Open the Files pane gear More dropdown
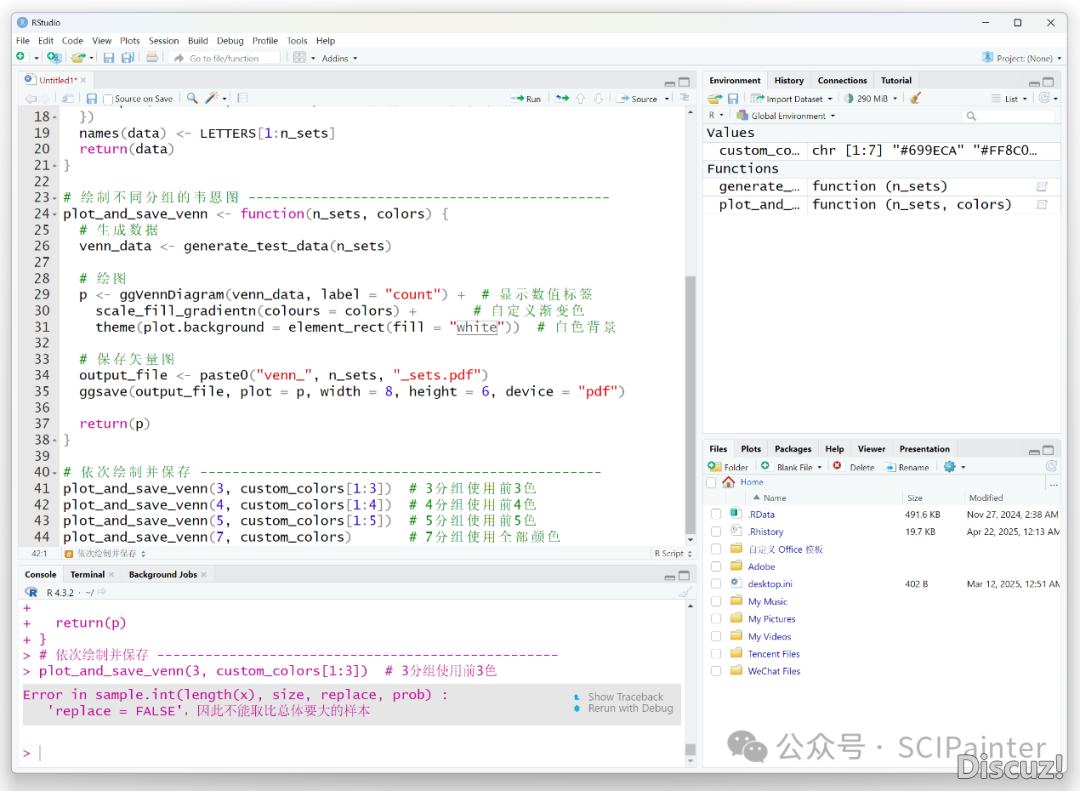This screenshot has width=1080, height=791. tap(955, 466)
